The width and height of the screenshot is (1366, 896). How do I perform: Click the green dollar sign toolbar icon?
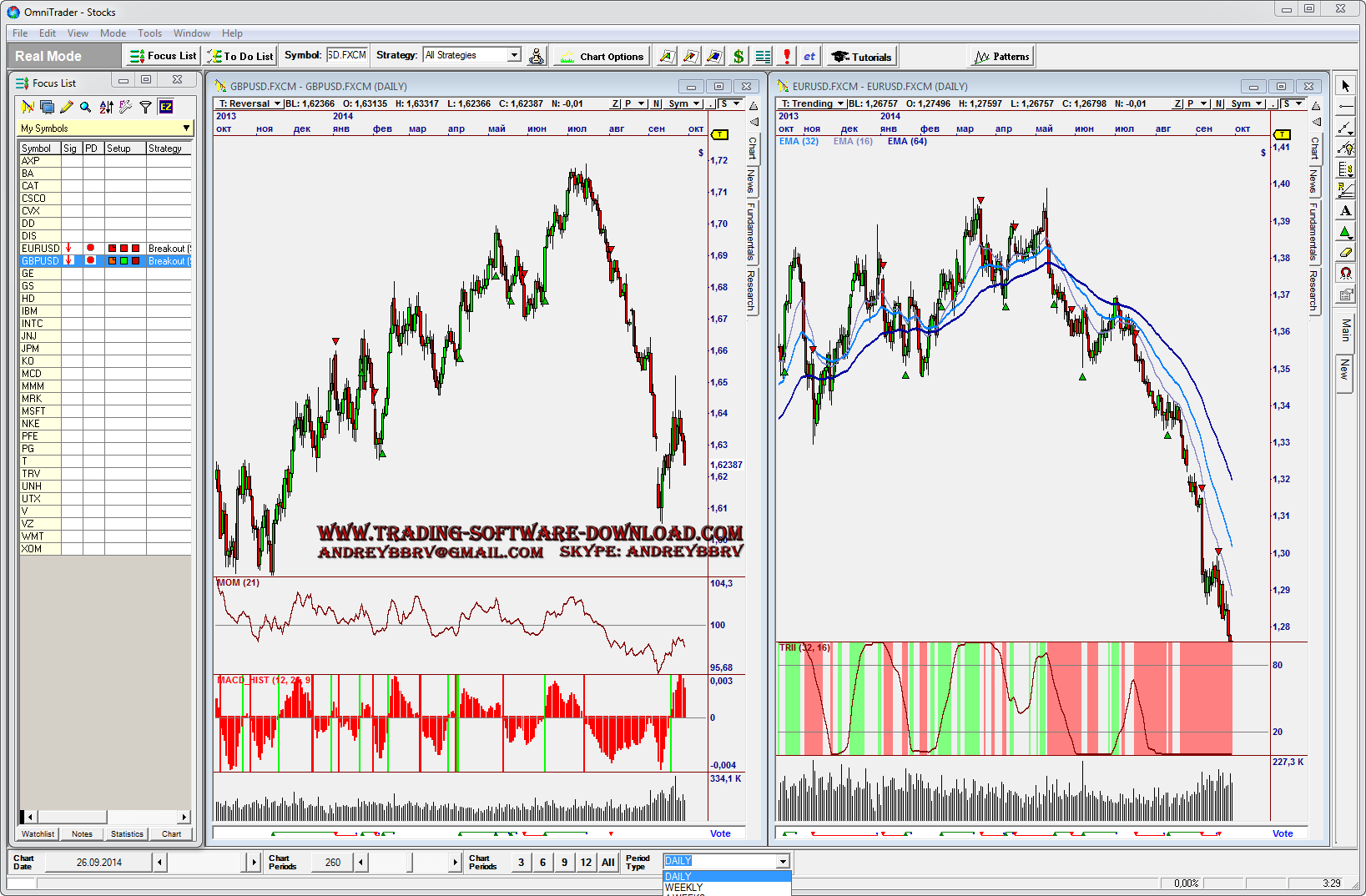click(738, 57)
